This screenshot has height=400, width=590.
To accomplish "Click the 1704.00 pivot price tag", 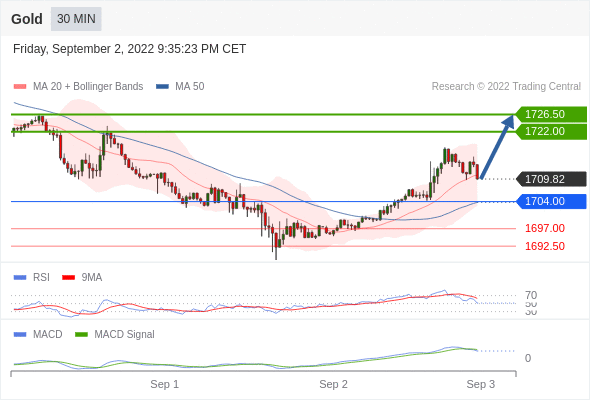I will 550,201.
